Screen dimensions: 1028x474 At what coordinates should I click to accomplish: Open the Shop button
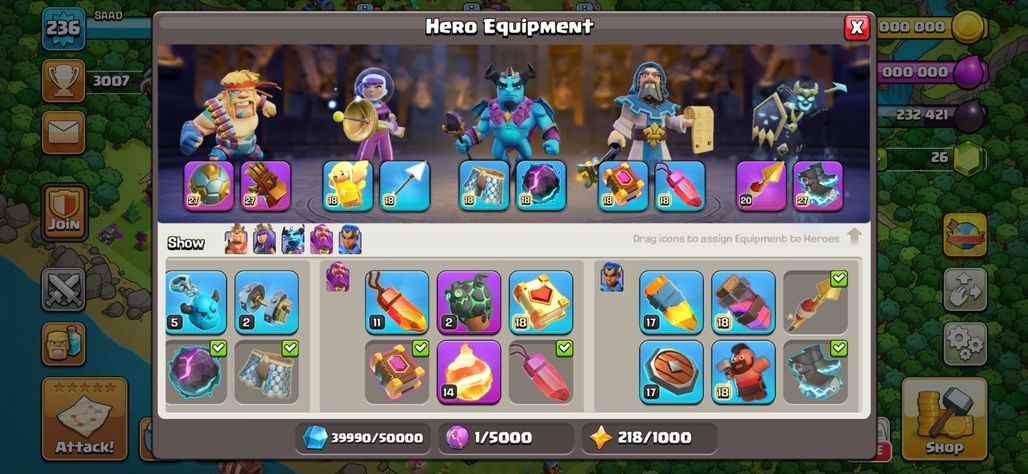944,419
